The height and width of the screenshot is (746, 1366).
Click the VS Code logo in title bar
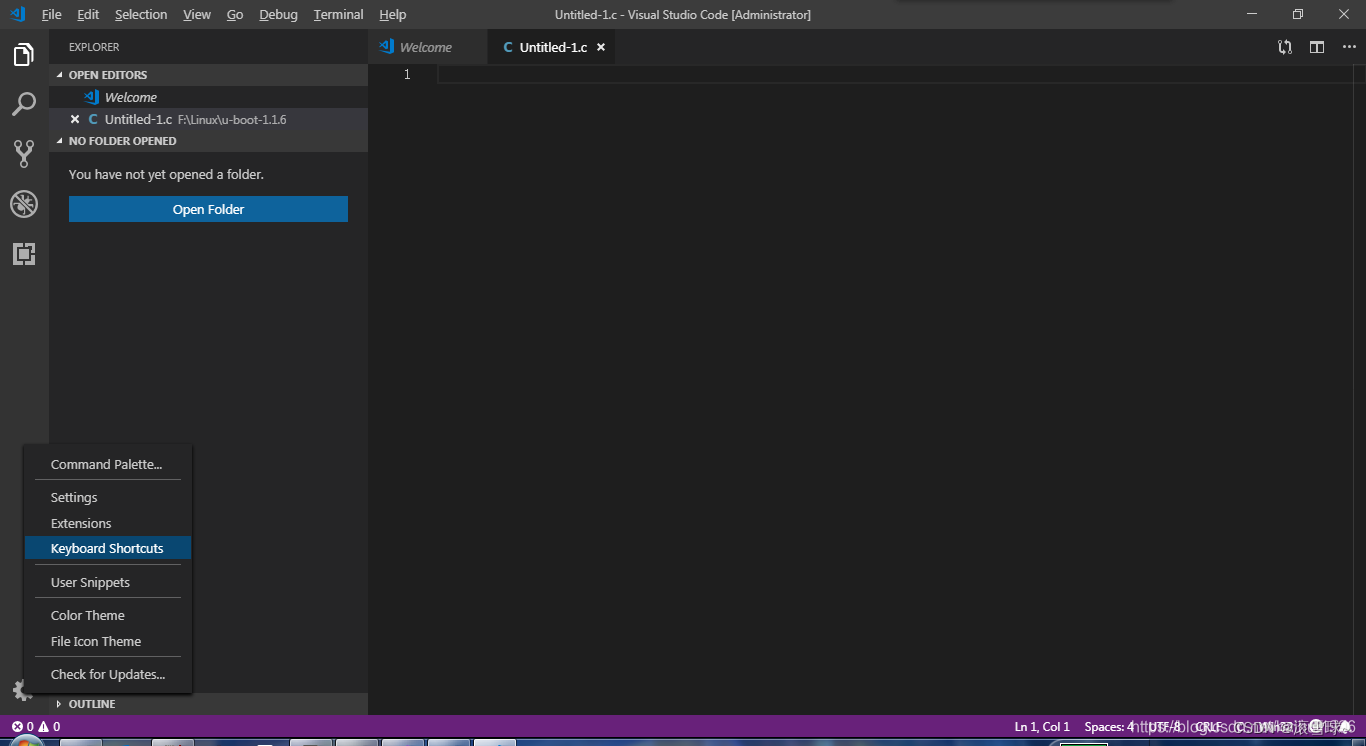(18, 14)
